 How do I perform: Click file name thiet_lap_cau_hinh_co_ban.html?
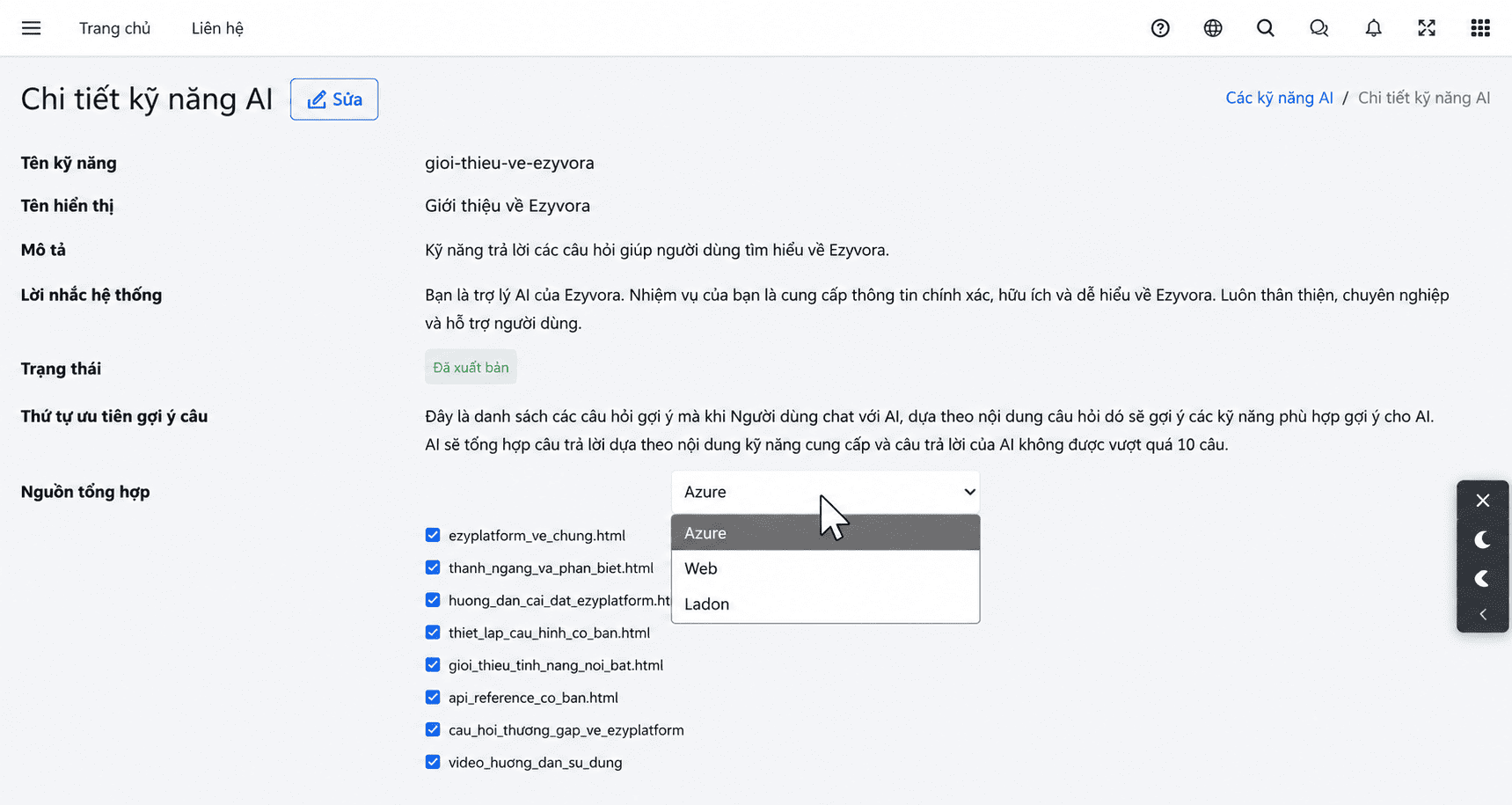click(549, 633)
